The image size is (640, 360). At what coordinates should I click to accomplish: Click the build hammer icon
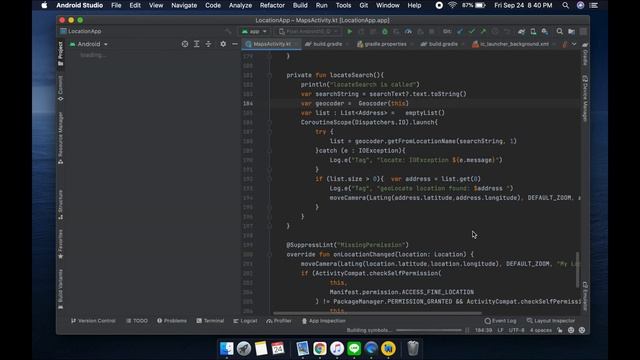click(228, 31)
